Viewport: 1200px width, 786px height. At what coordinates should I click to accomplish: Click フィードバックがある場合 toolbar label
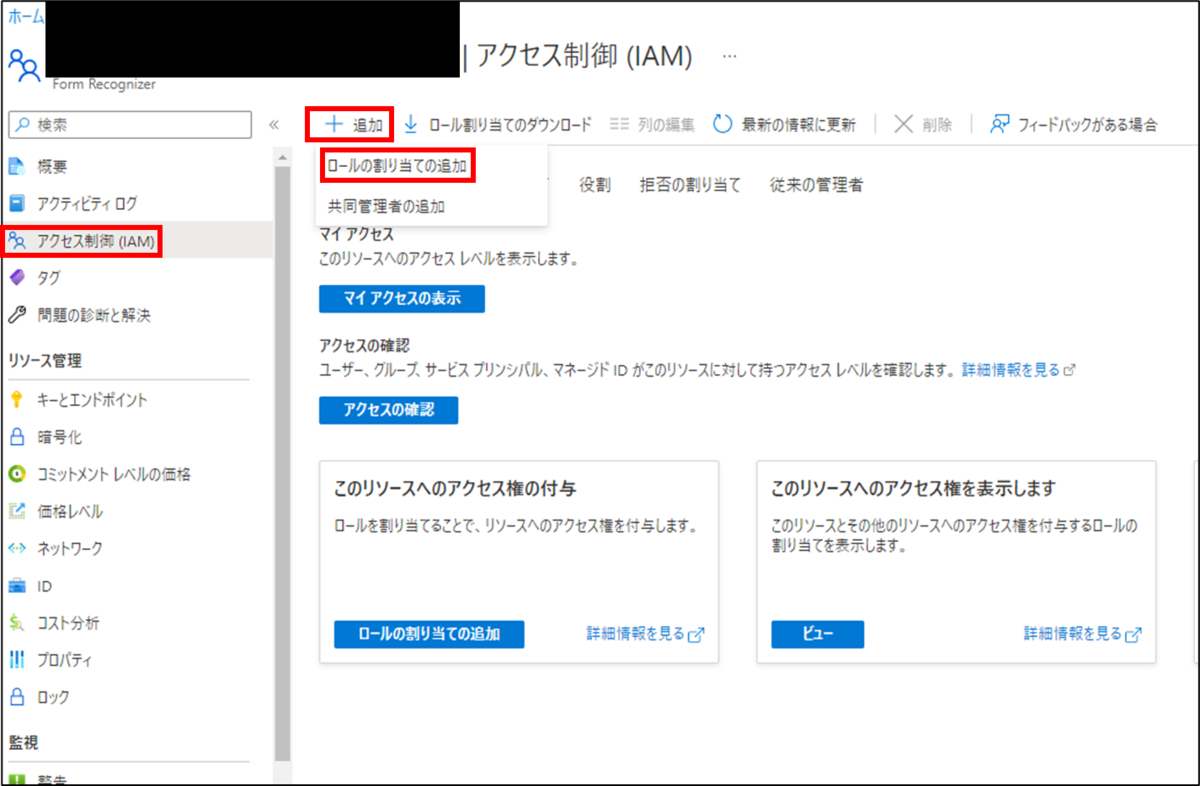(x=1087, y=125)
